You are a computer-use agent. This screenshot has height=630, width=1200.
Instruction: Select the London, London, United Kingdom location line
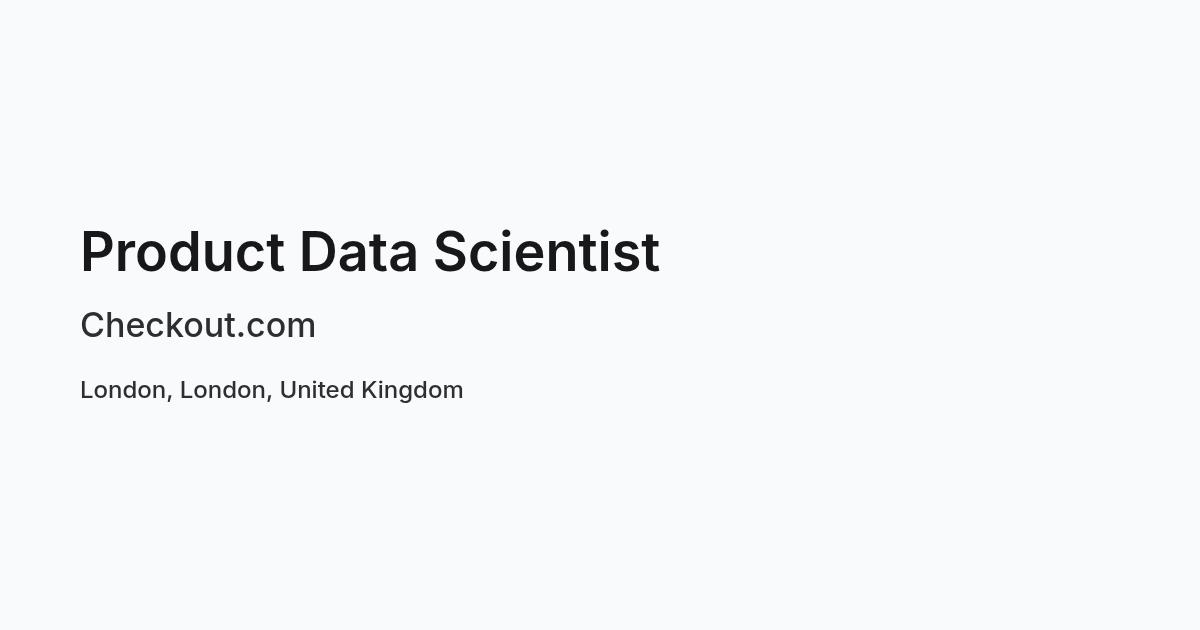[x=272, y=390]
